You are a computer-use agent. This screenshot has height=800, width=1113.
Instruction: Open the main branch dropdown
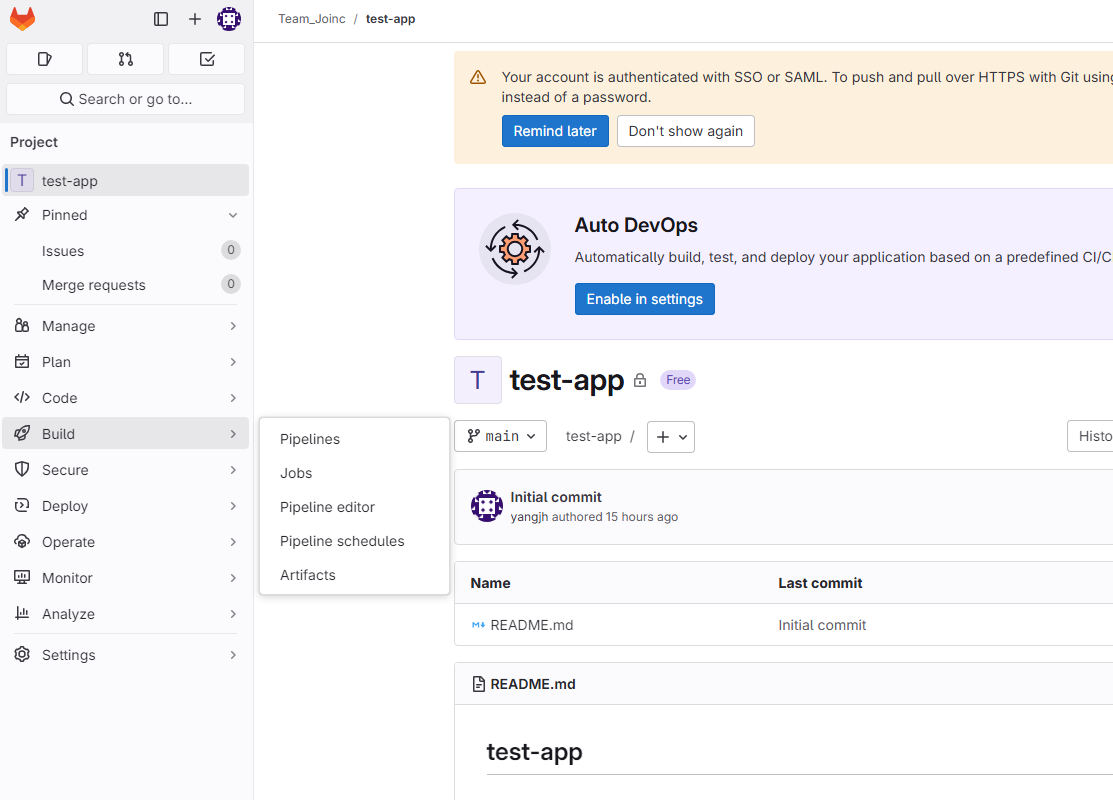coord(500,437)
